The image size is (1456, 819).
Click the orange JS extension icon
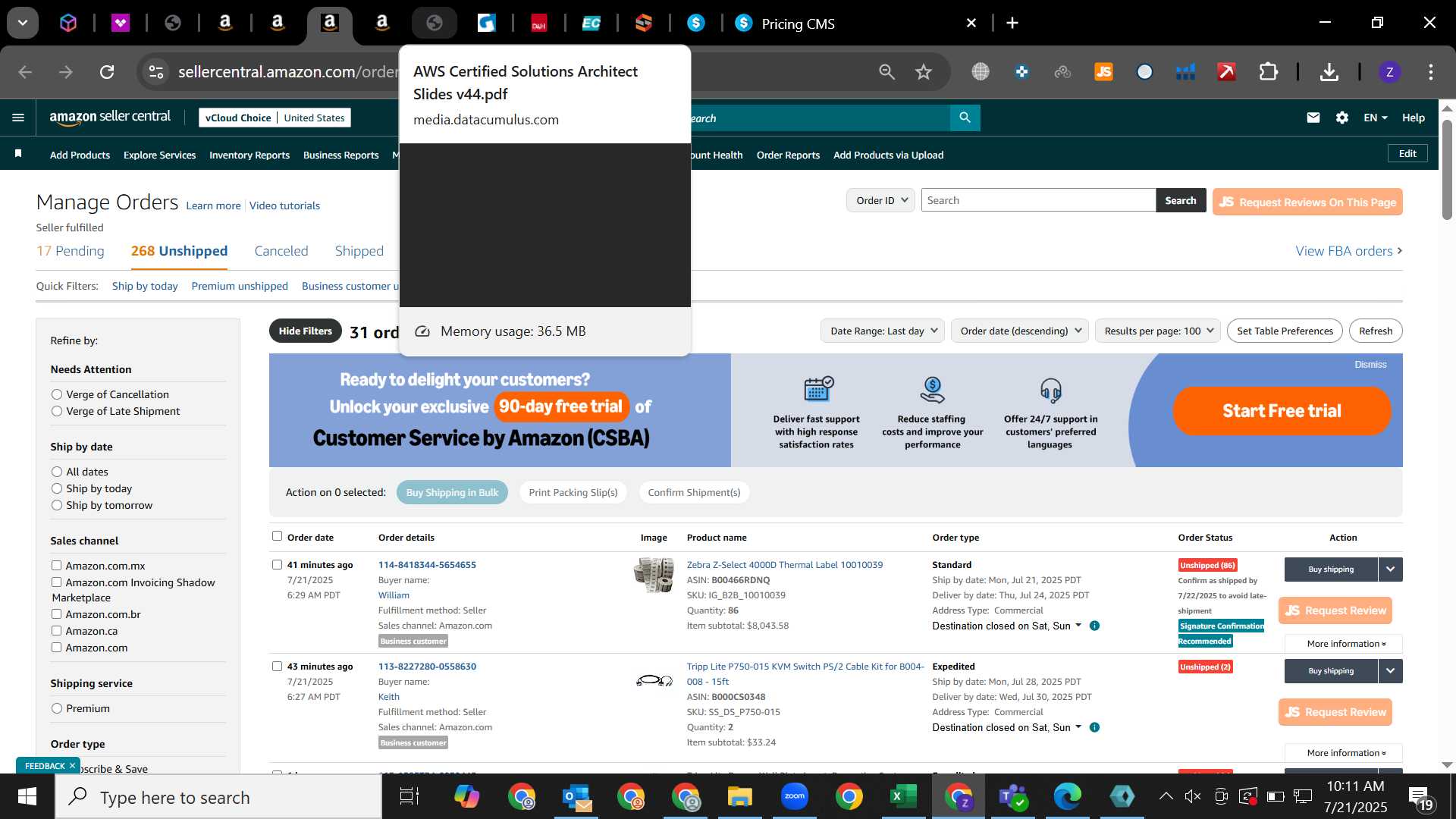[x=1103, y=72]
